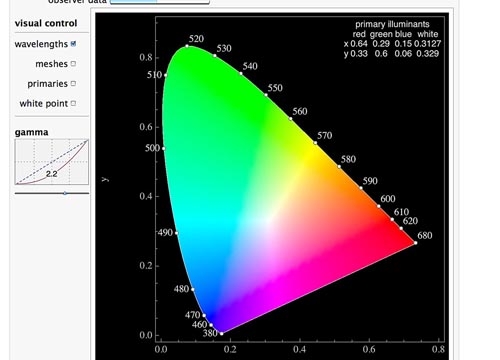Click the 520 nm wavelength marker
The height and width of the screenshot is (360, 500).
pos(187,46)
